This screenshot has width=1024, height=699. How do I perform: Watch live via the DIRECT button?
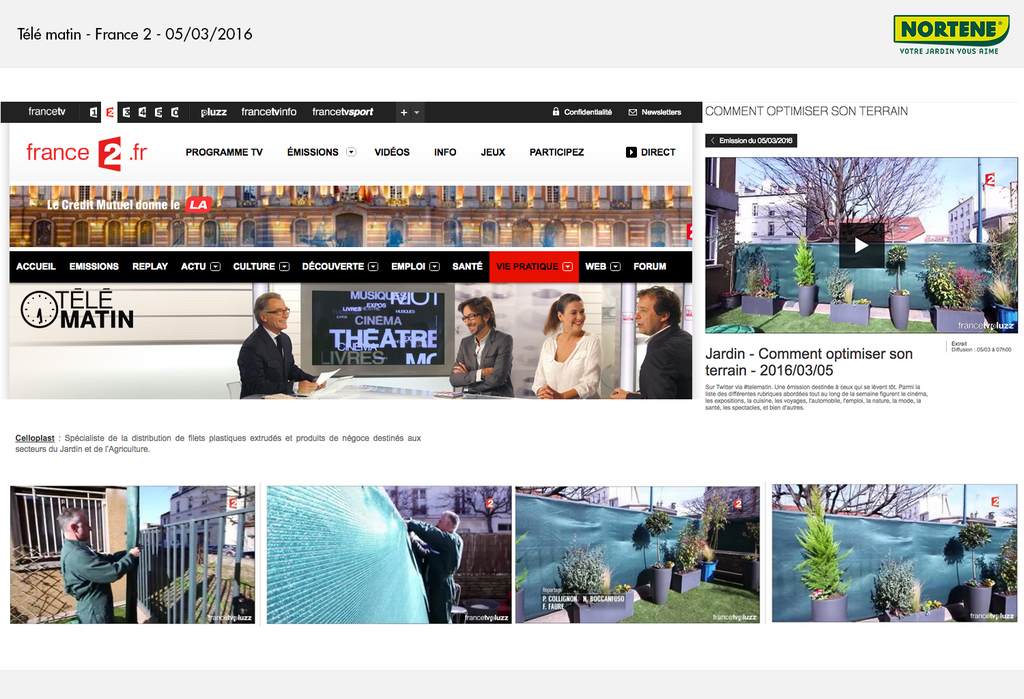click(650, 152)
